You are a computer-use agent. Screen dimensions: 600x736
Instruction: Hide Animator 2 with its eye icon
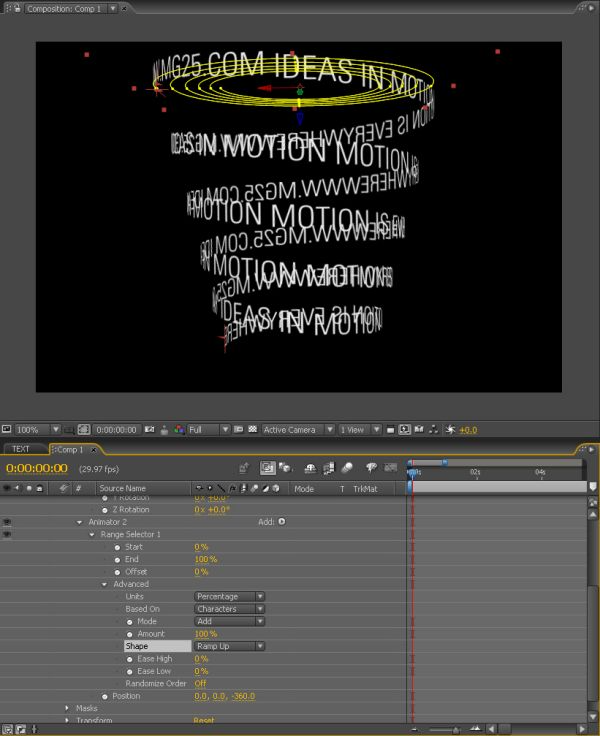pyautogui.click(x=7, y=522)
